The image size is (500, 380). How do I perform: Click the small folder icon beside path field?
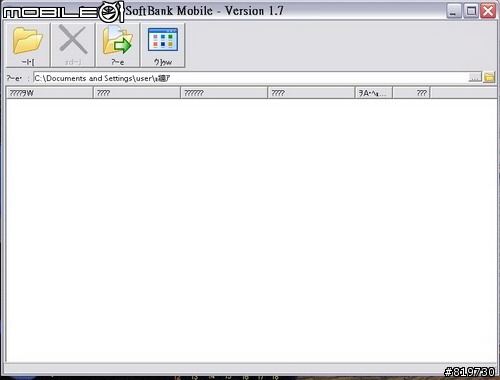coord(489,77)
